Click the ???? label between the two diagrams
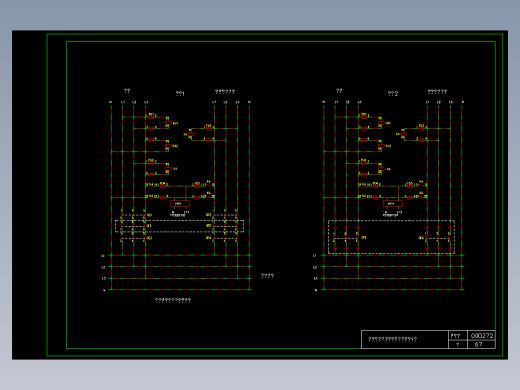The image size is (520, 390). [267, 276]
